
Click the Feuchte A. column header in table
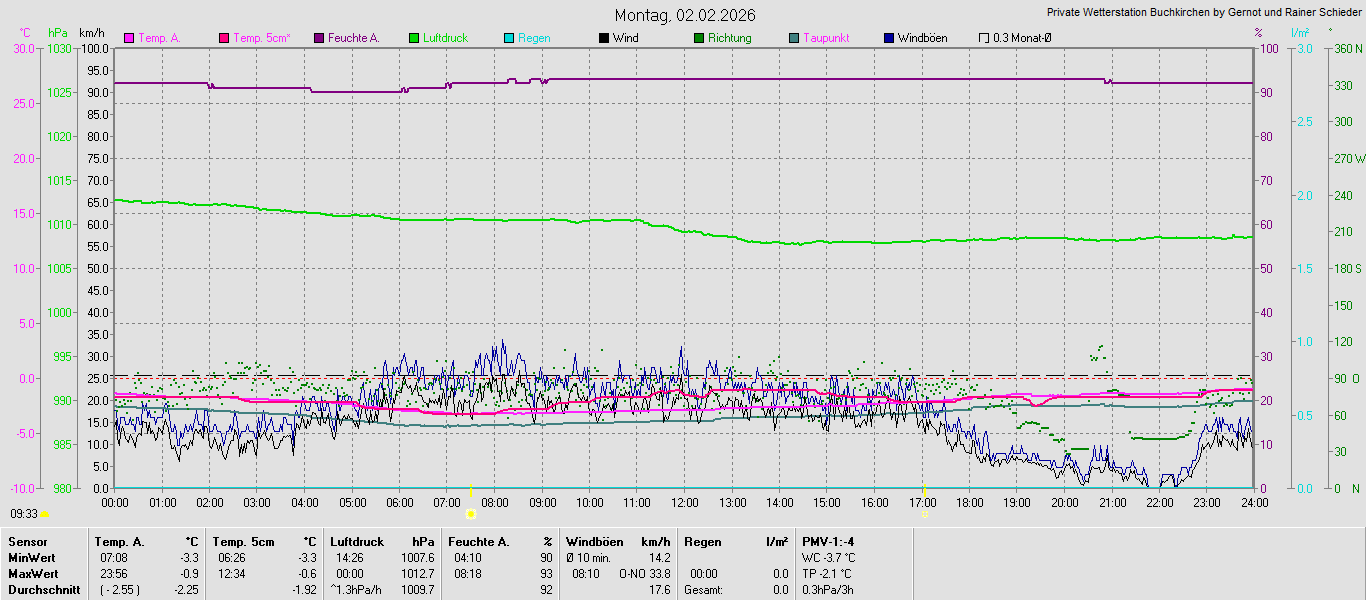(x=479, y=542)
